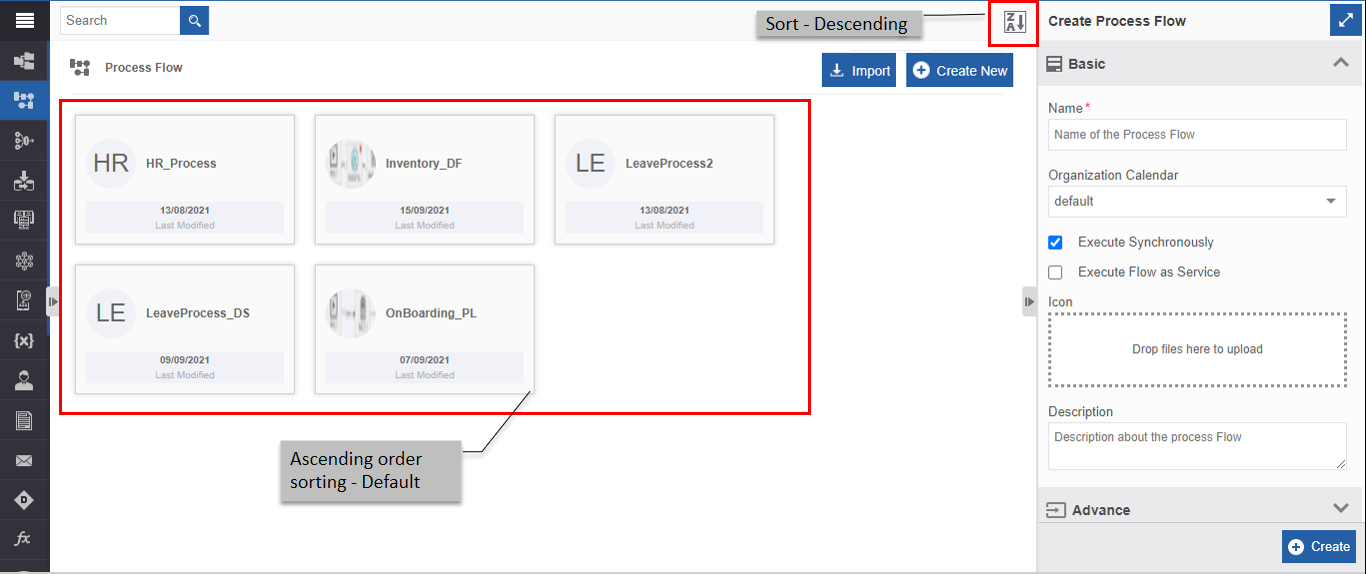Click the Process Flow header icon
The width and height of the screenshot is (1366, 574).
pyautogui.click(x=80, y=68)
